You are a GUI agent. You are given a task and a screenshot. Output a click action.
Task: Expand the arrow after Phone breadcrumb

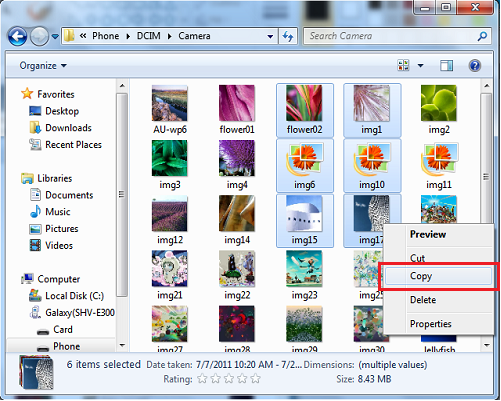pyautogui.click(x=128, y=36)
